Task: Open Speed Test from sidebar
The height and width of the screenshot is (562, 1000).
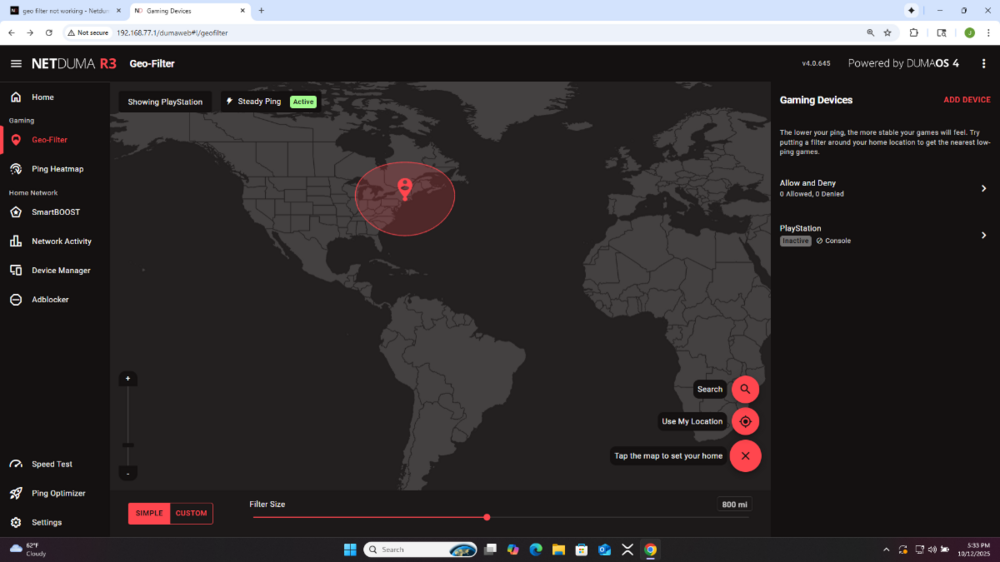Action: [x=51, y=464]
